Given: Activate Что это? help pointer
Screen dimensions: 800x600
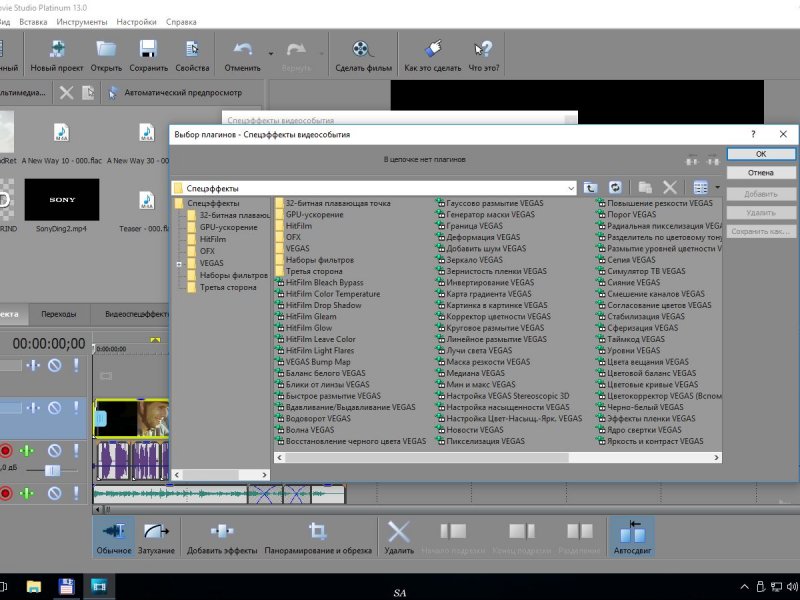Looking at the screenshot, I should click(x=484, y=56).
